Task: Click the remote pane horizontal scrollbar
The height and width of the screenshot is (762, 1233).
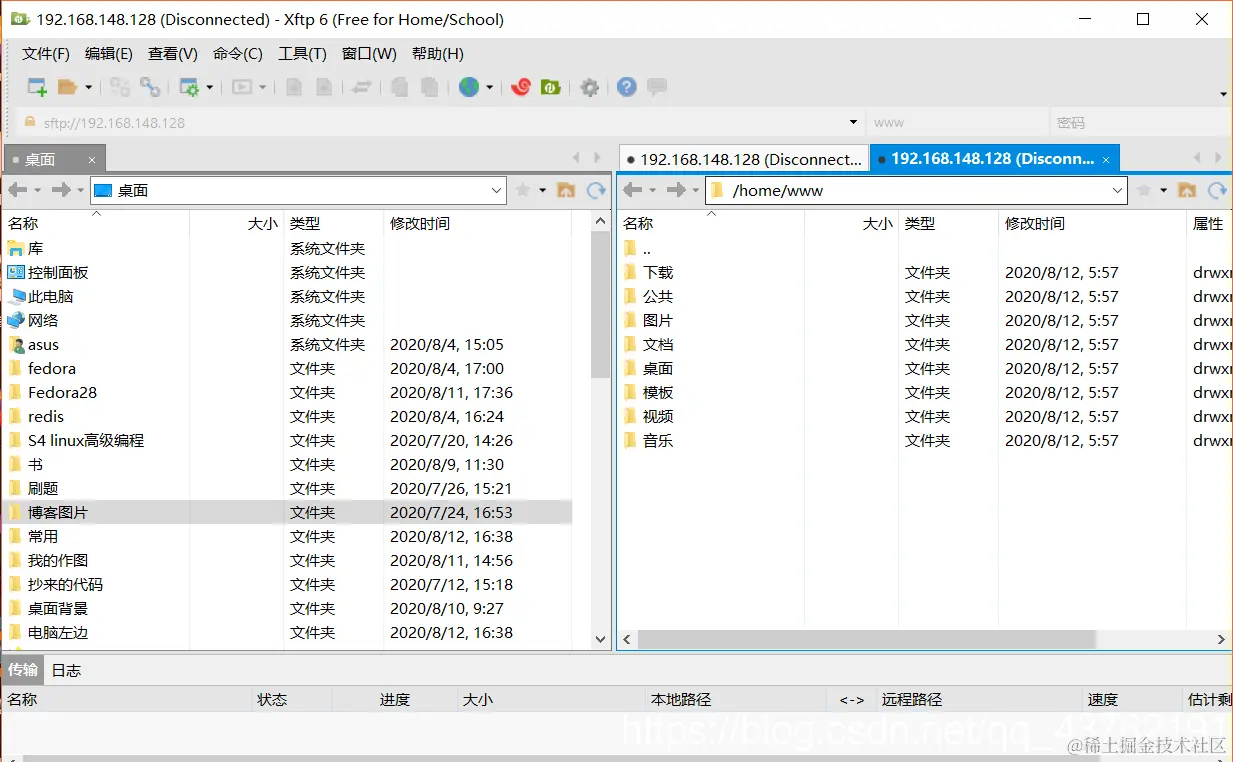Action: [x=866, y=639]
